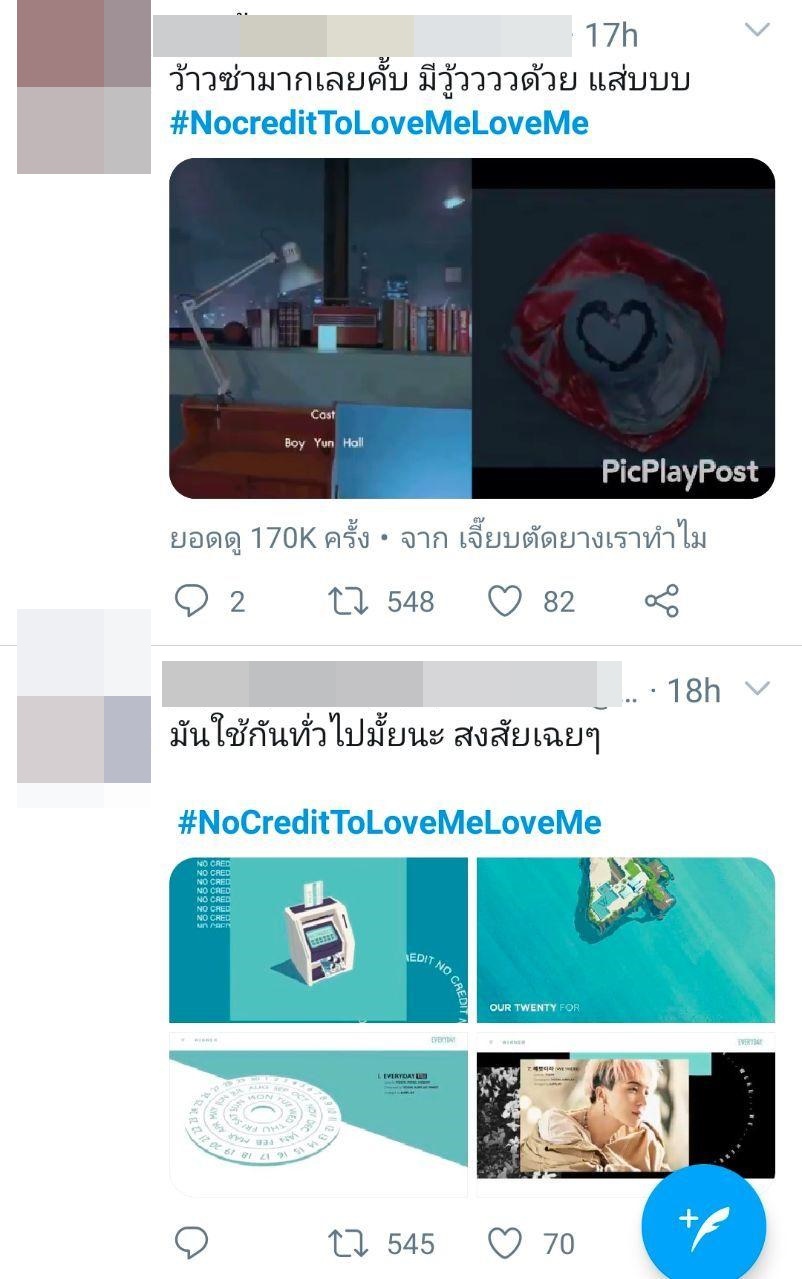Open the circular calendar dial image

pos(318,1114)
